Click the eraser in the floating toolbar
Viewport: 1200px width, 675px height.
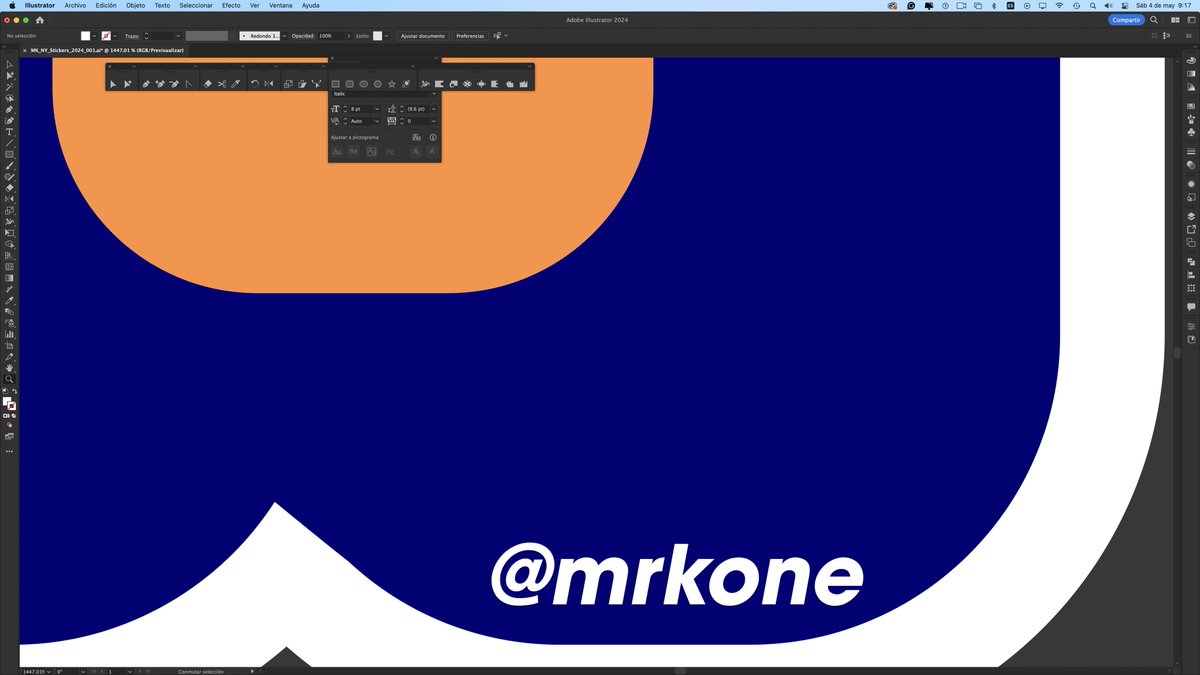tap(208, 84)
